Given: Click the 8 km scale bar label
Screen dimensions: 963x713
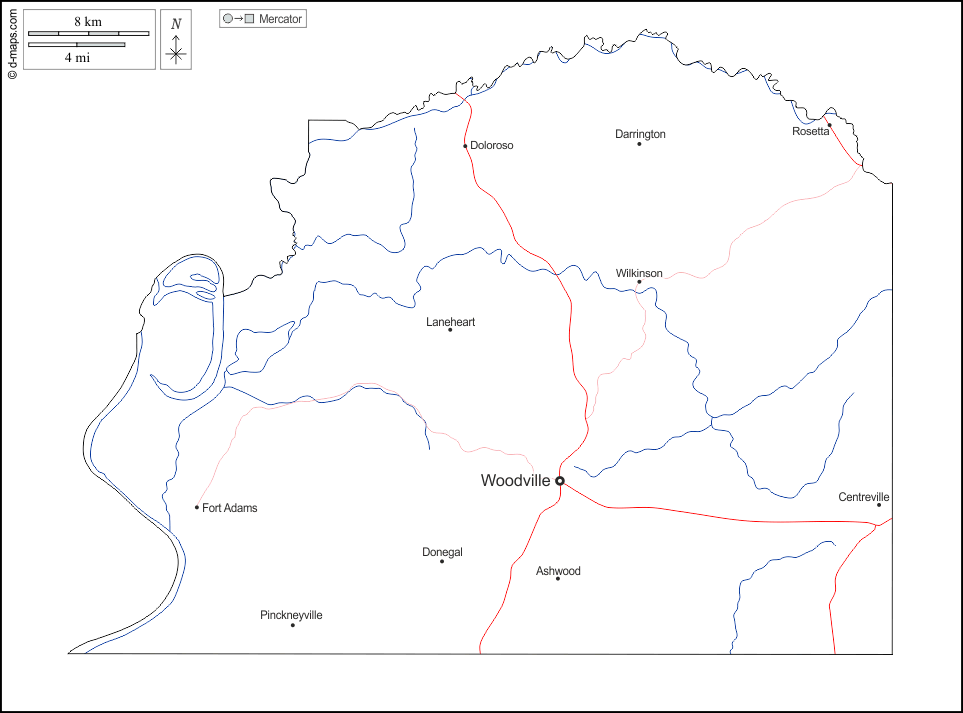Looking at the screenshot, I should click(x=87, y=21).
